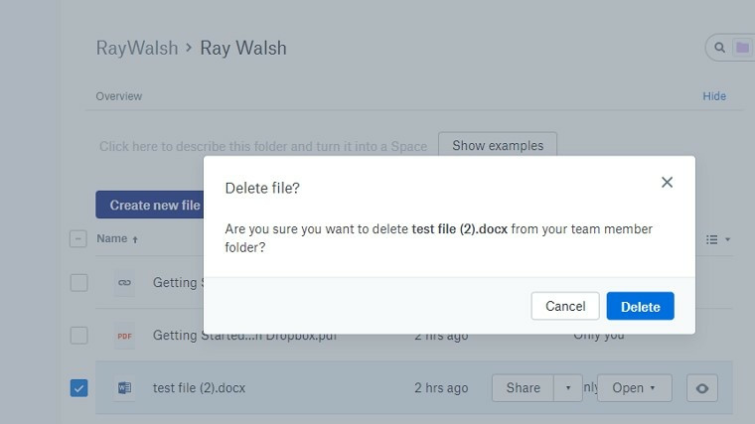Viewport: 755px width, 424px height.
Task: Expand the view options dropdown arrow
Action: pyautogui.click(x=728, y=239)
